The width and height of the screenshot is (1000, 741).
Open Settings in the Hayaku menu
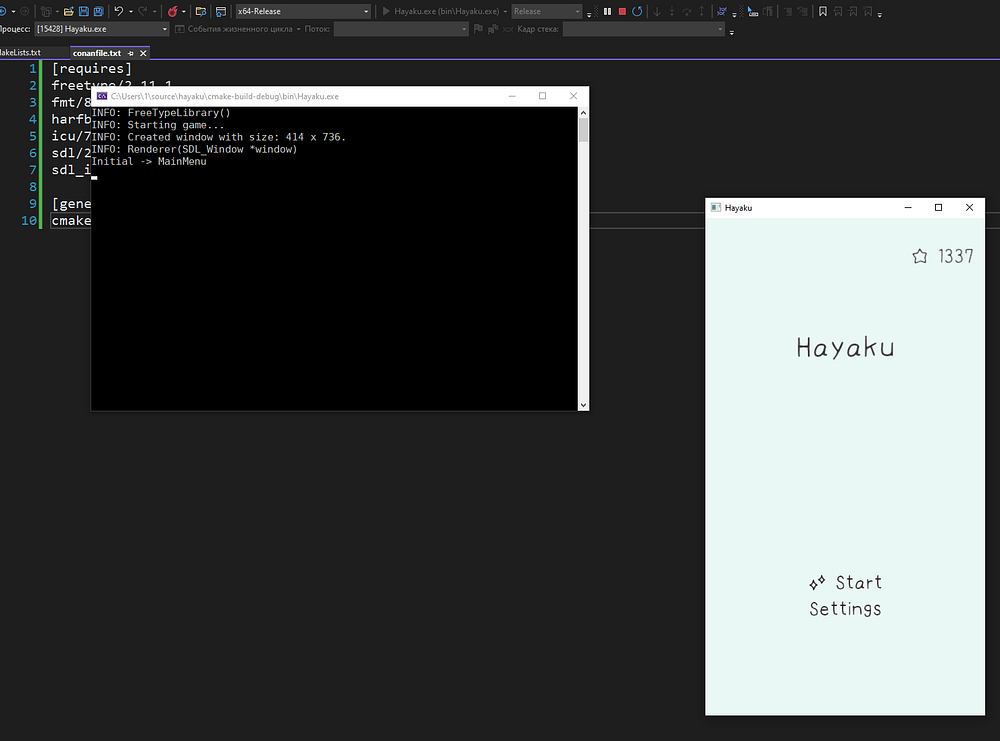[x=845, y=609]
